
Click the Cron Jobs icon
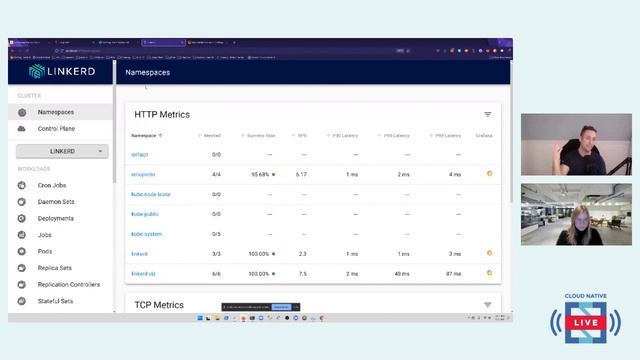[x=22, y=185]
